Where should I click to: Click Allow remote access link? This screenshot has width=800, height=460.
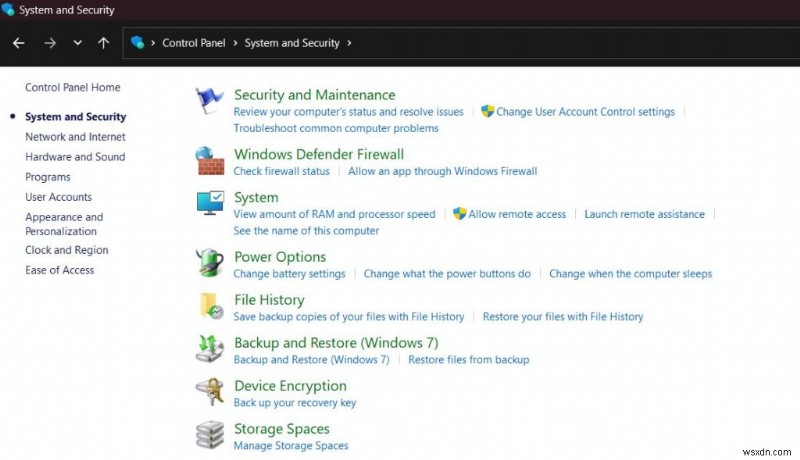(x=517, y=214)
